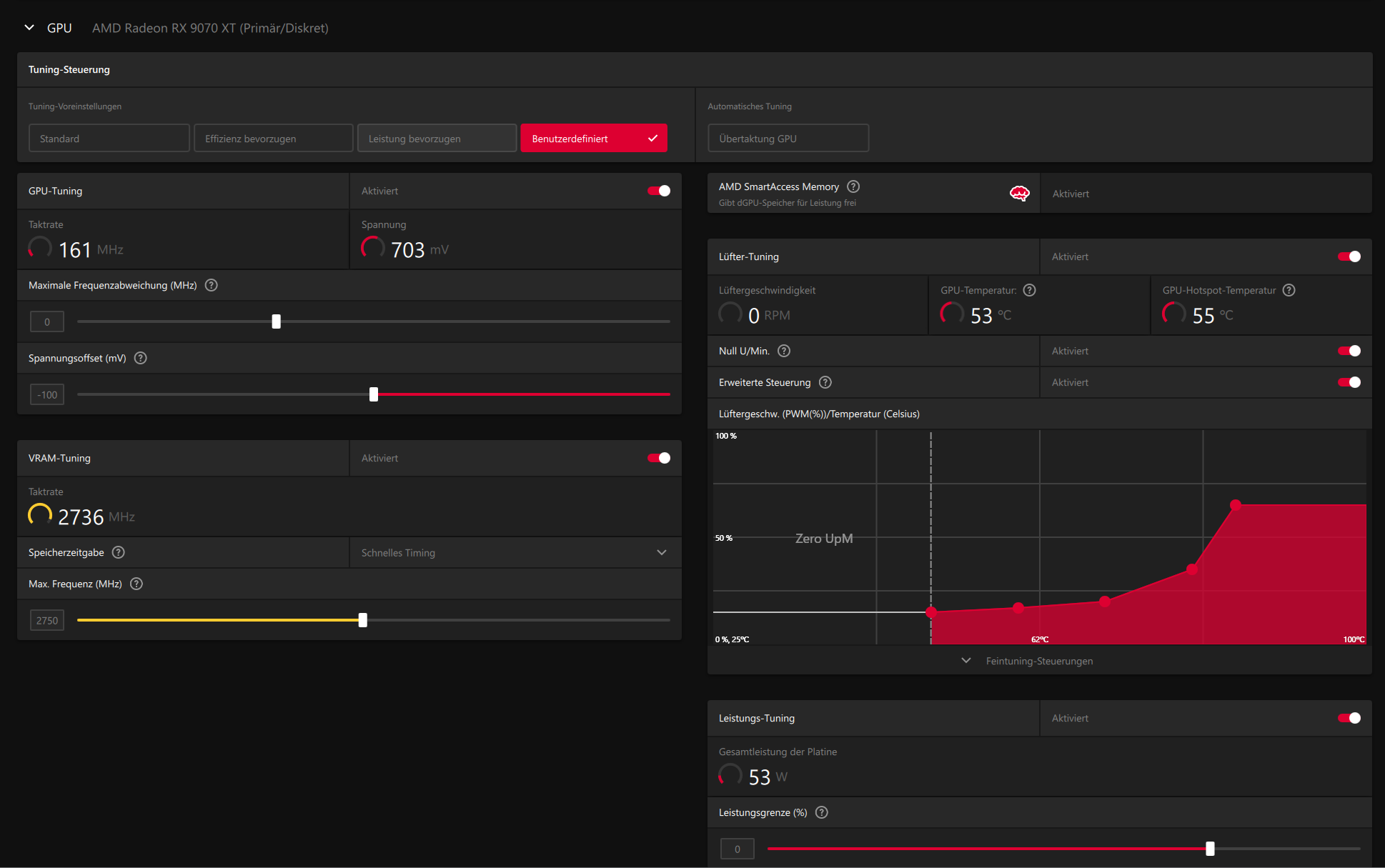
Task: Turn off Null U/Min. toggle
Action: (x=1349, y=351)
